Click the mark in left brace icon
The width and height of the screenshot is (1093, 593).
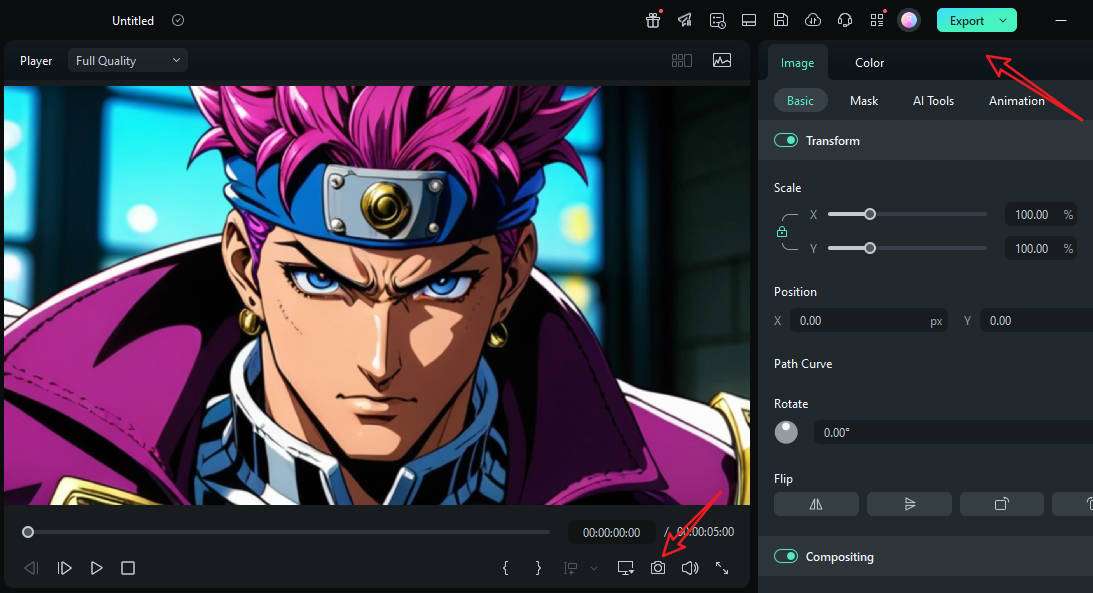click(505, 568)
